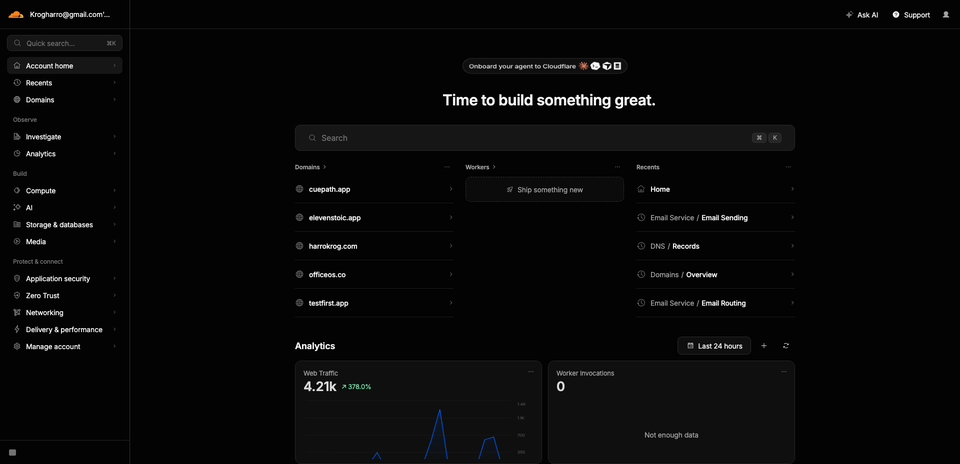Open Compute in the sidebar
Viewport: 960px width, 464px height.
pos(65,191)
